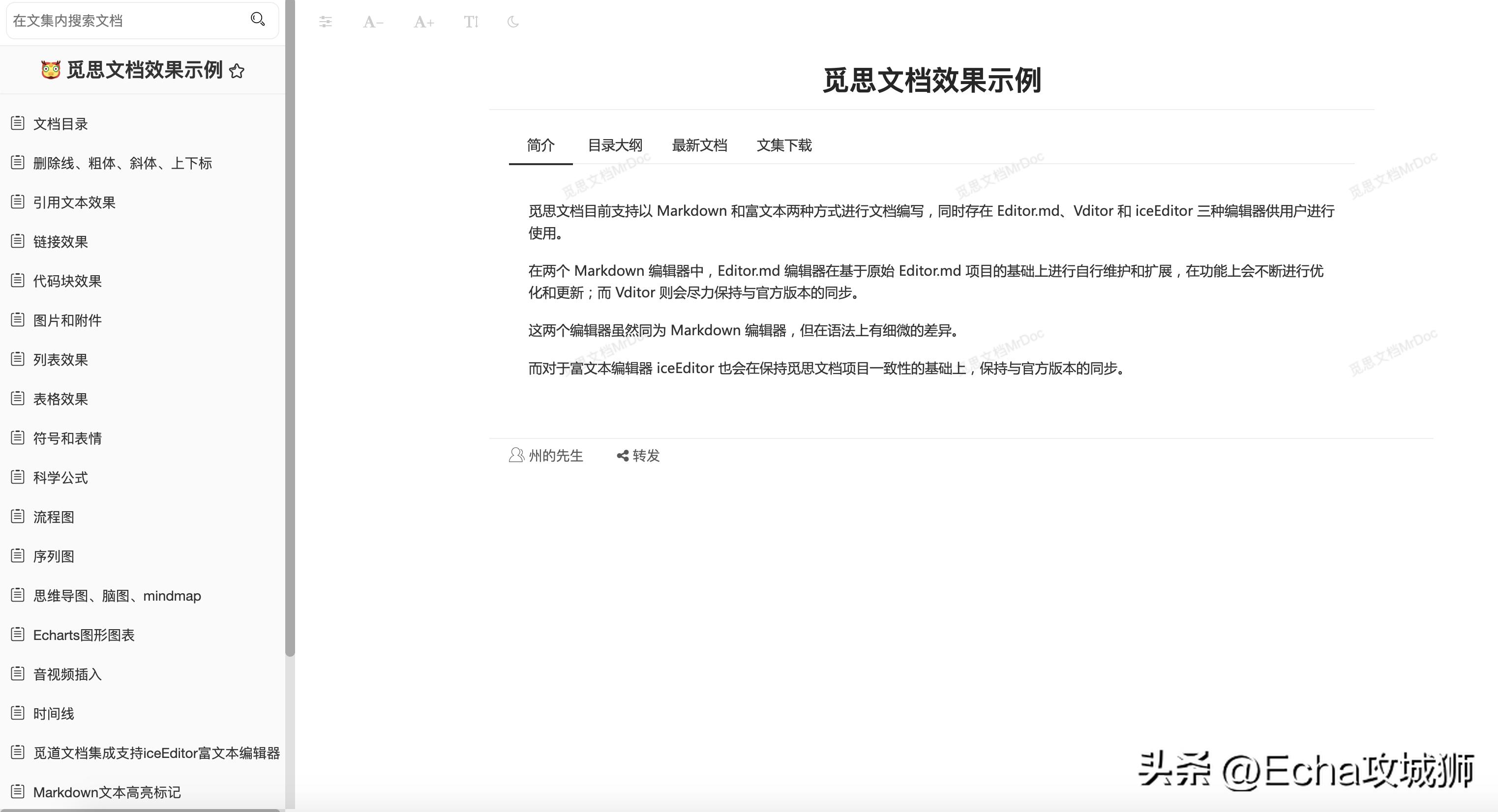This screenshot has width=1498, height=812.
Task: Click the 转发 share link
Action: pos(646,455)
